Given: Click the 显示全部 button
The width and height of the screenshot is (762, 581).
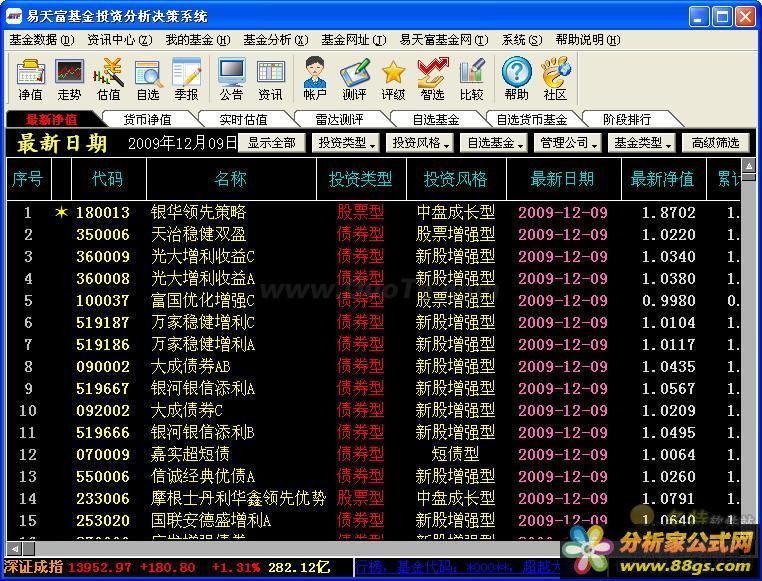Looking at the screenshot, I should 272,143.
